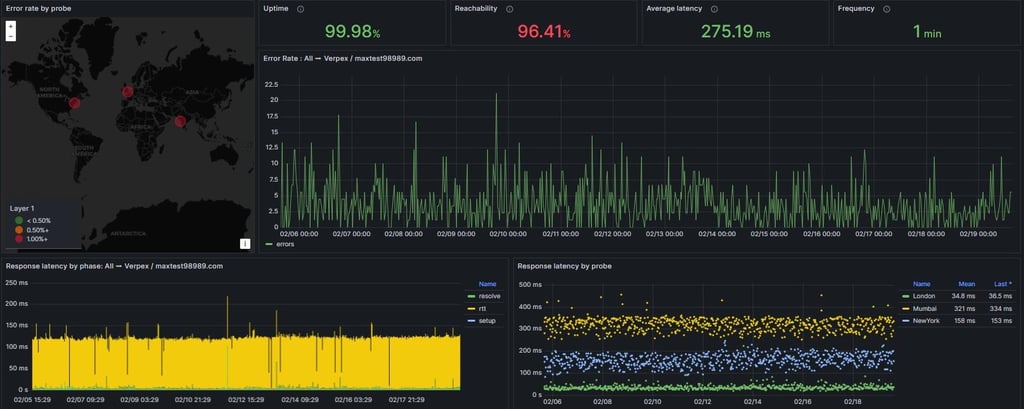Click the India probe marker on map
This screenshot has height=409, width=1024.
180,122
